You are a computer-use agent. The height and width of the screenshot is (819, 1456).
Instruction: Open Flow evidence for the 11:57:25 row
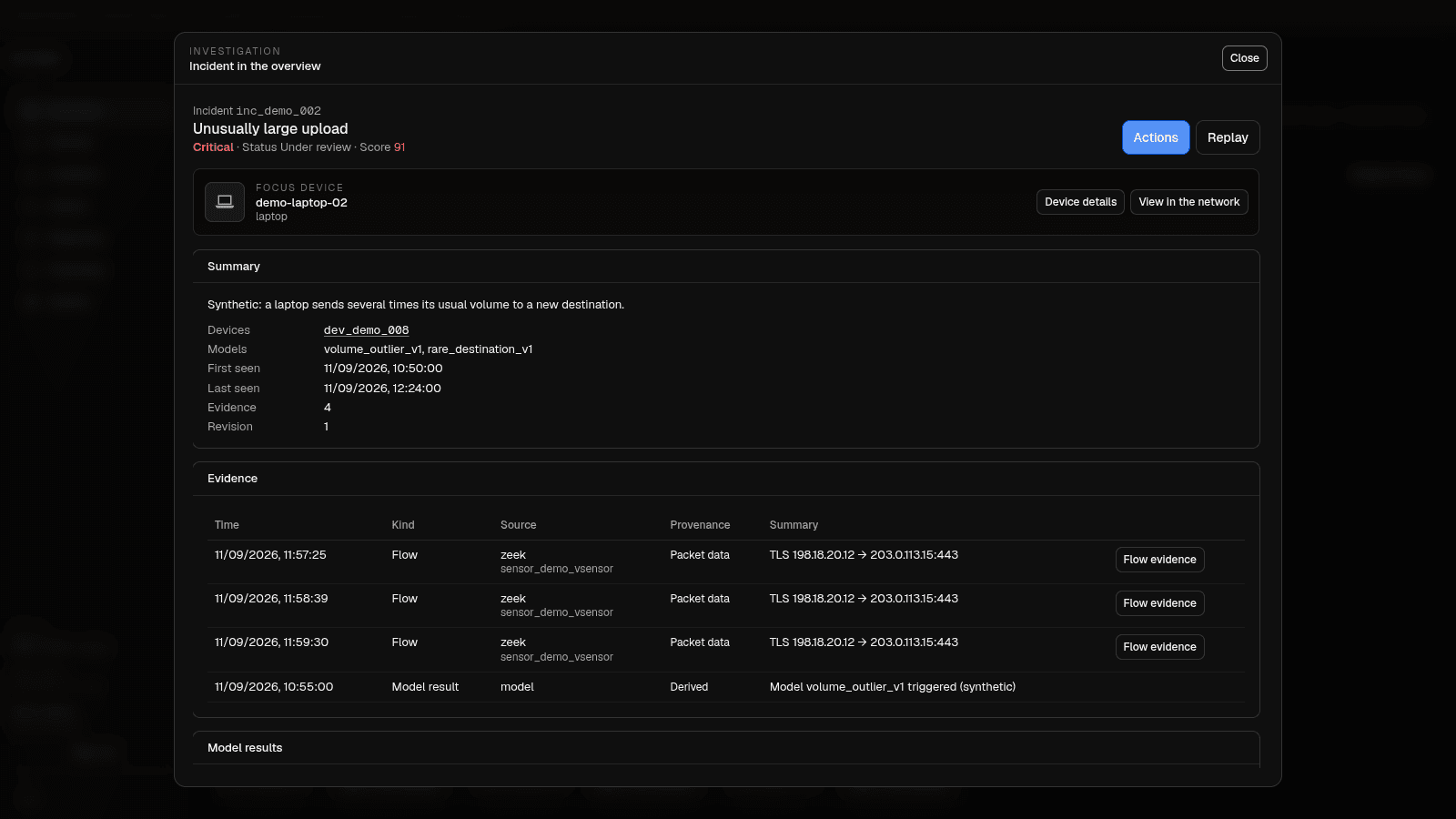pos(1159,560)
